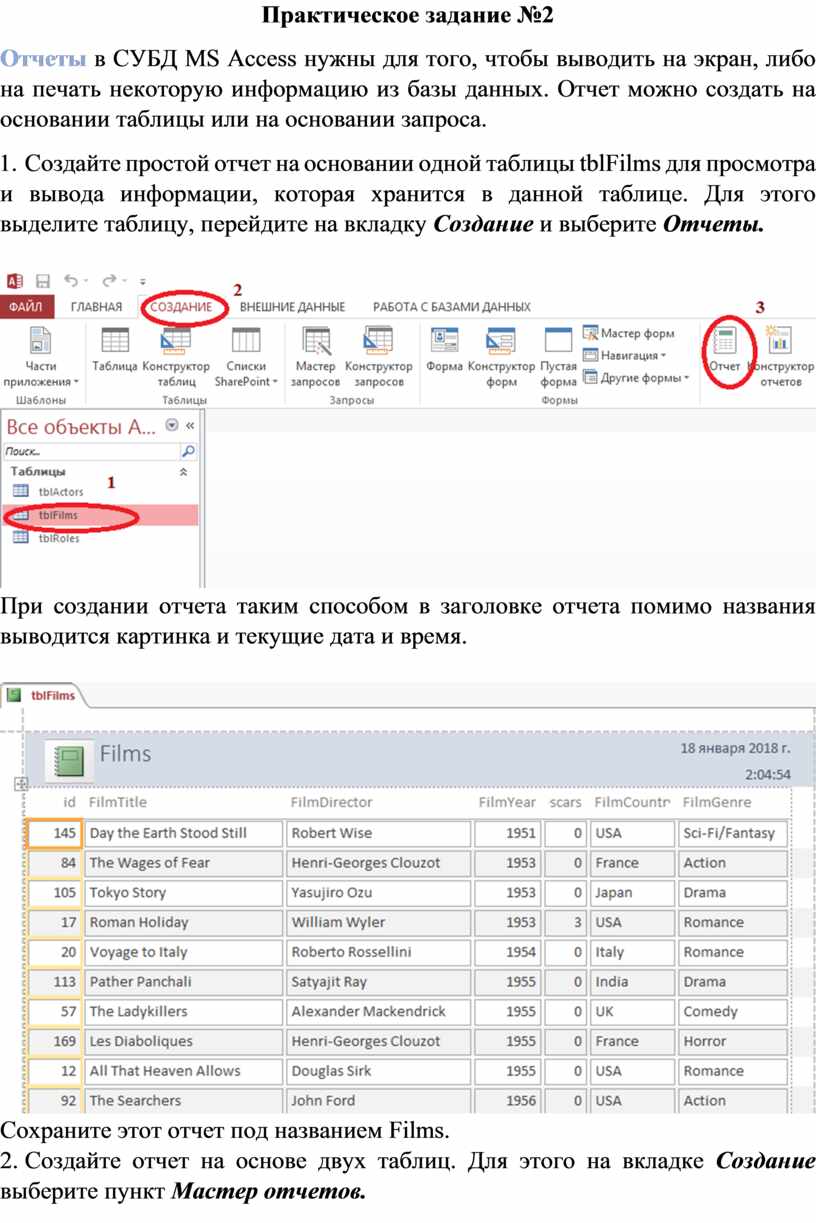This screenshot has height=1223, width=816.
Task: Click Мастер форм button
Action: click(x=628, y=333)
